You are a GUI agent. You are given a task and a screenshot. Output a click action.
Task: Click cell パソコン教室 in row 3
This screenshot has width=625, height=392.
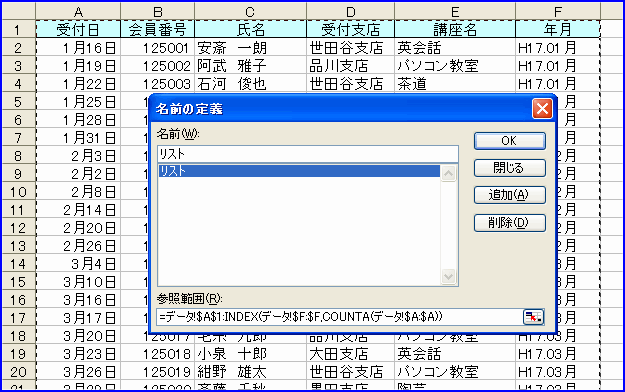[x=455, y=65]
